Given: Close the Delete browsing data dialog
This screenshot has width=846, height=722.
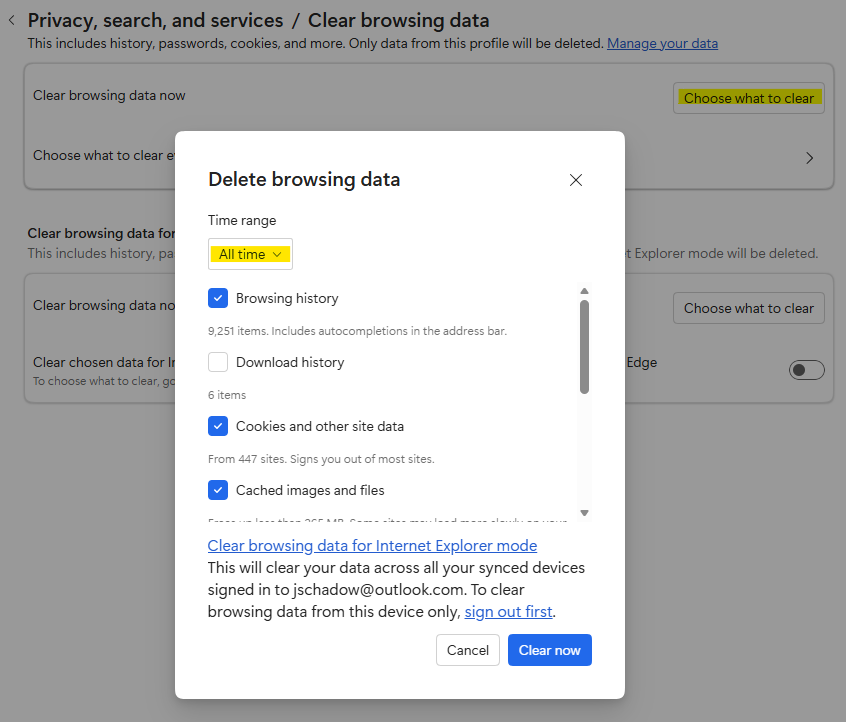Looking at the screenshot, I should point(575,180).
